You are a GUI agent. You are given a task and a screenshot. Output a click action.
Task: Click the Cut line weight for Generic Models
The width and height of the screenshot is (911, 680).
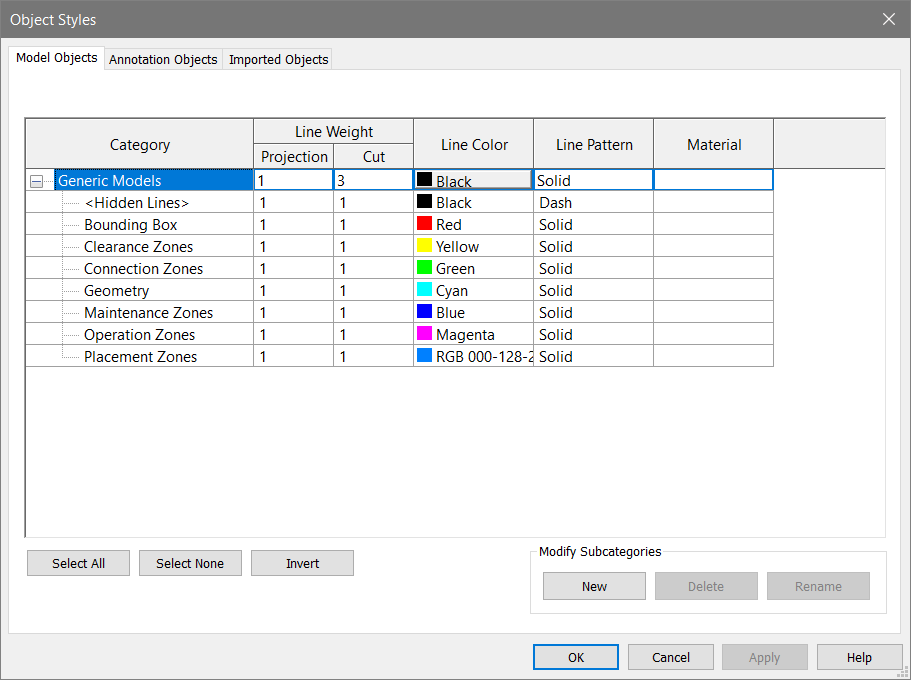tap(373, 181)
